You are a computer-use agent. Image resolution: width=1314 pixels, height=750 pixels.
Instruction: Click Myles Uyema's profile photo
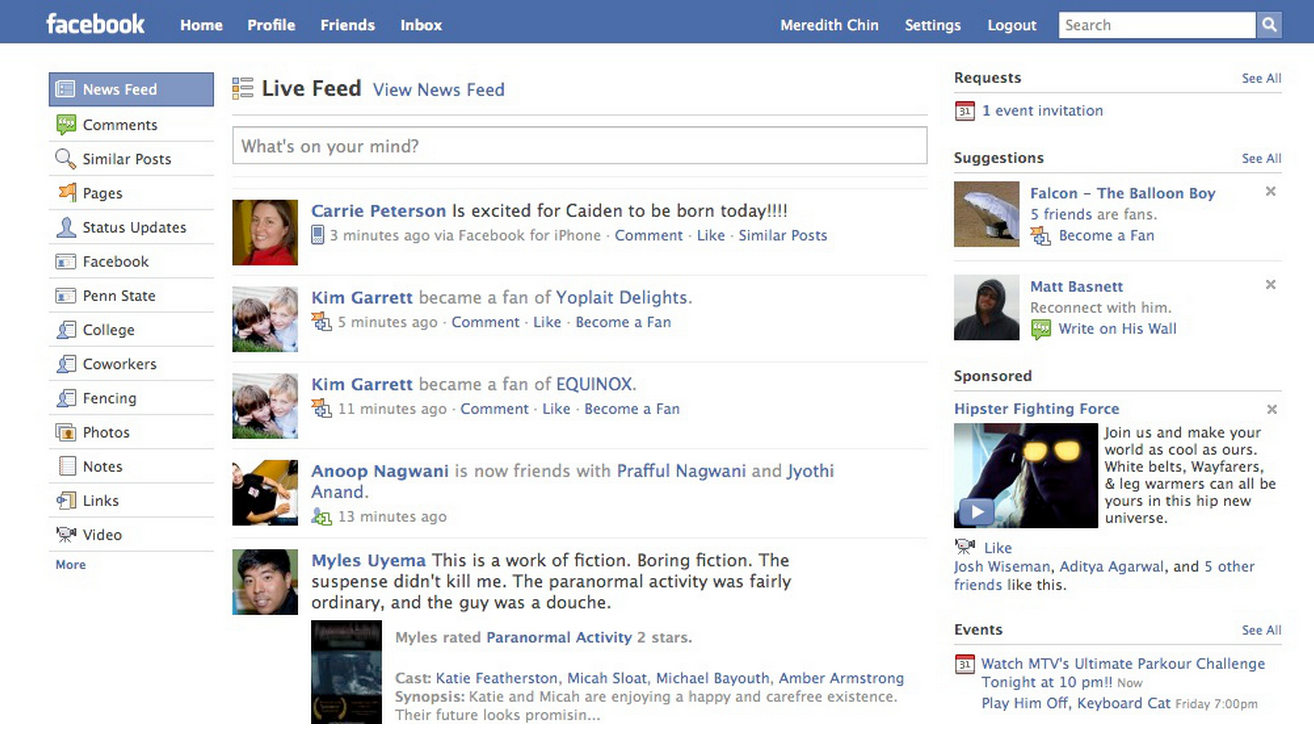click(265, 581)
